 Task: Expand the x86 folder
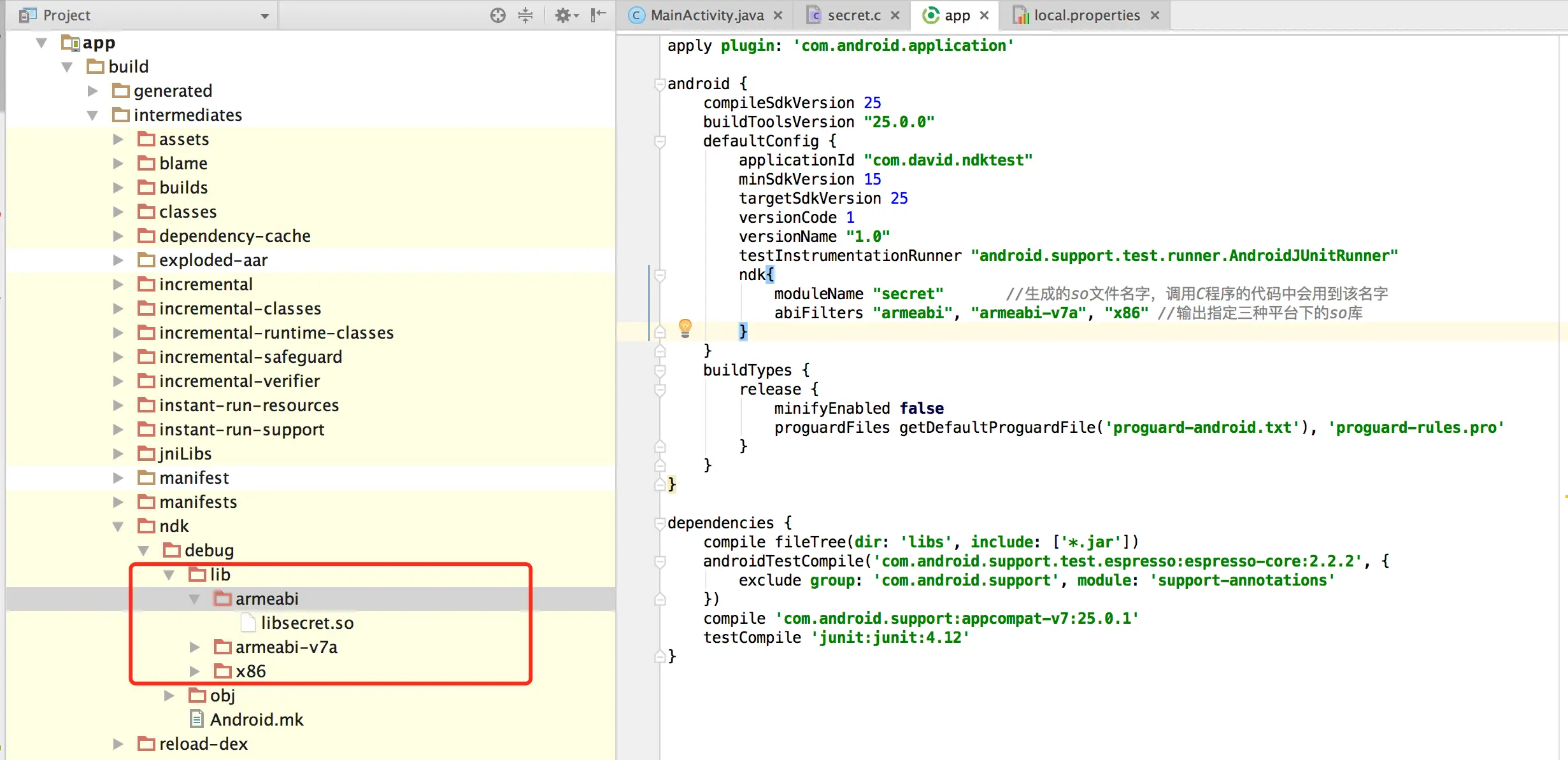point(195,672)
